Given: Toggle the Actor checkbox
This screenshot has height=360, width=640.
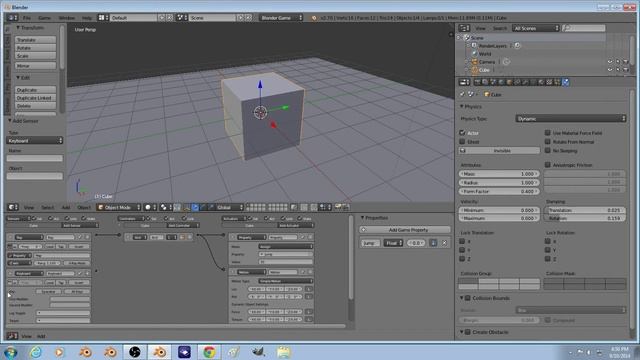Looking at the screenshot, I should [462, 133].
